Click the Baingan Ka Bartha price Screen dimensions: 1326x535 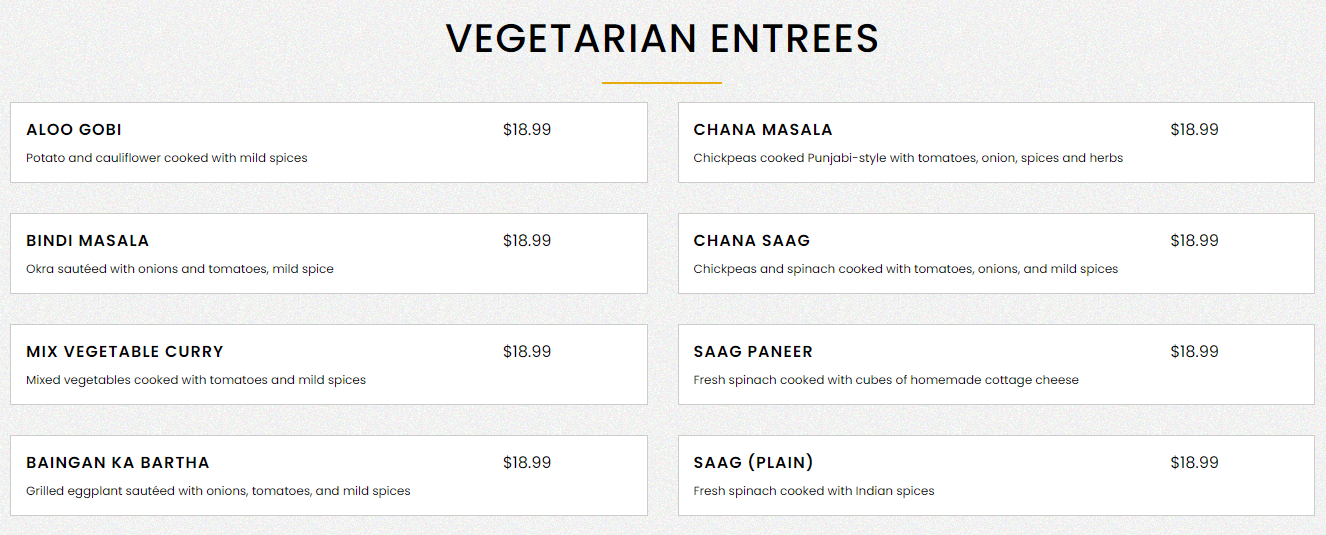click(x=527, y=463)
